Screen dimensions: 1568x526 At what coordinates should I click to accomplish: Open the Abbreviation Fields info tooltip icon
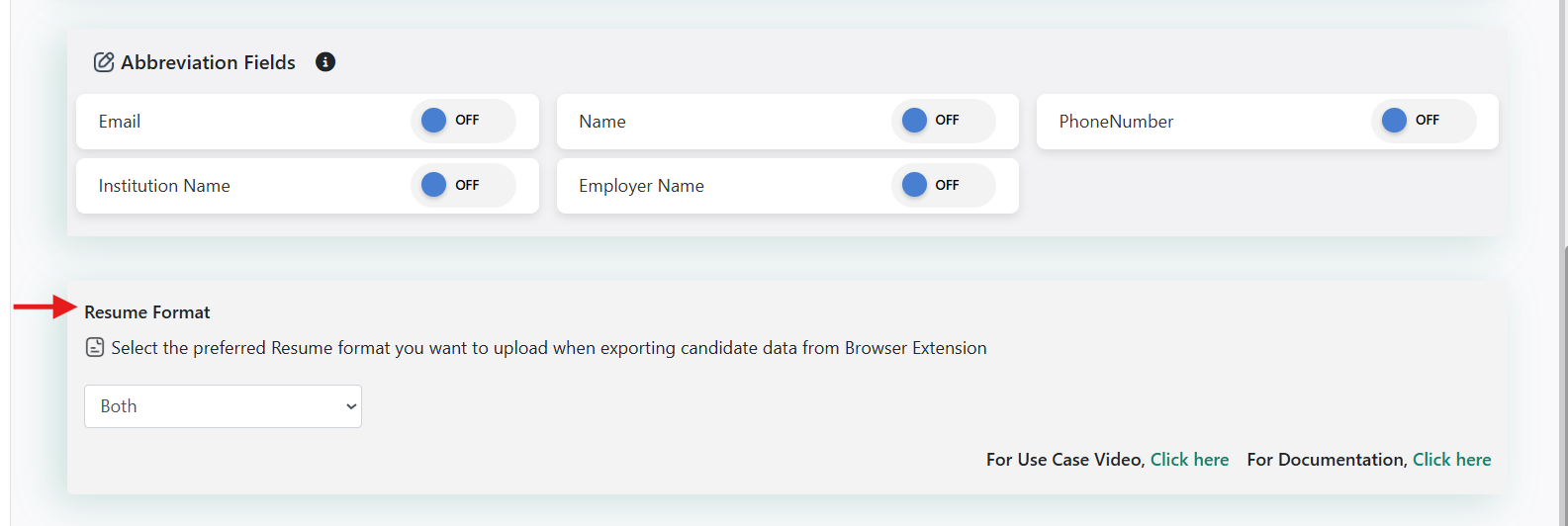pyautogui.click(x=324, y=62)
